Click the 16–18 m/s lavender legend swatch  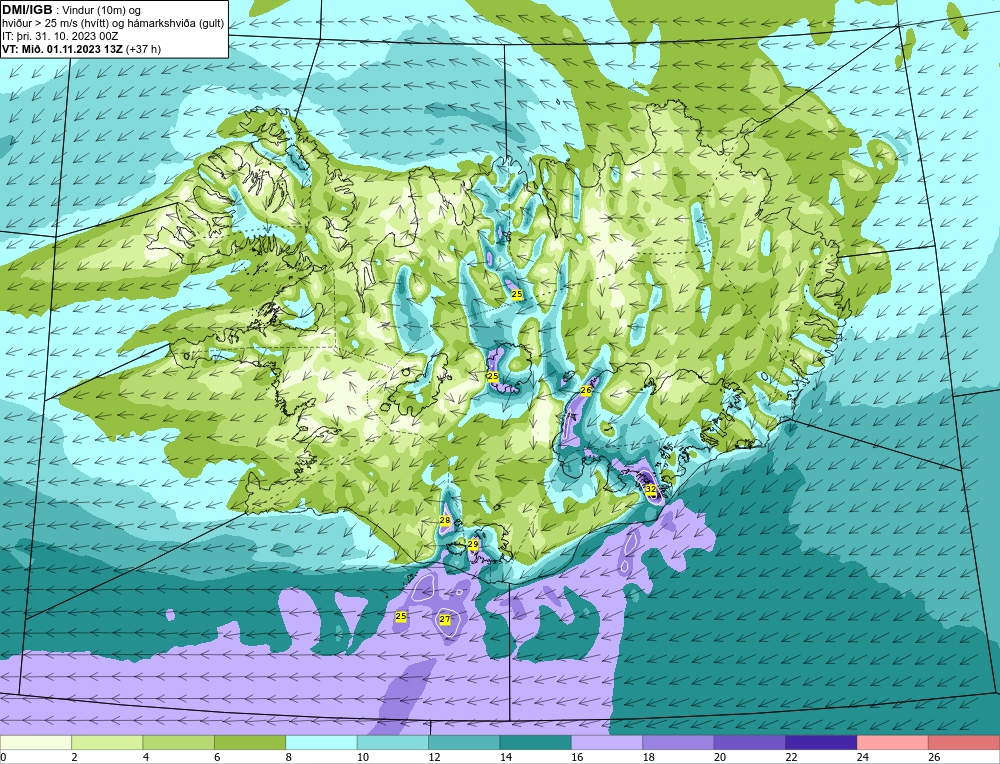click(607, 743)
